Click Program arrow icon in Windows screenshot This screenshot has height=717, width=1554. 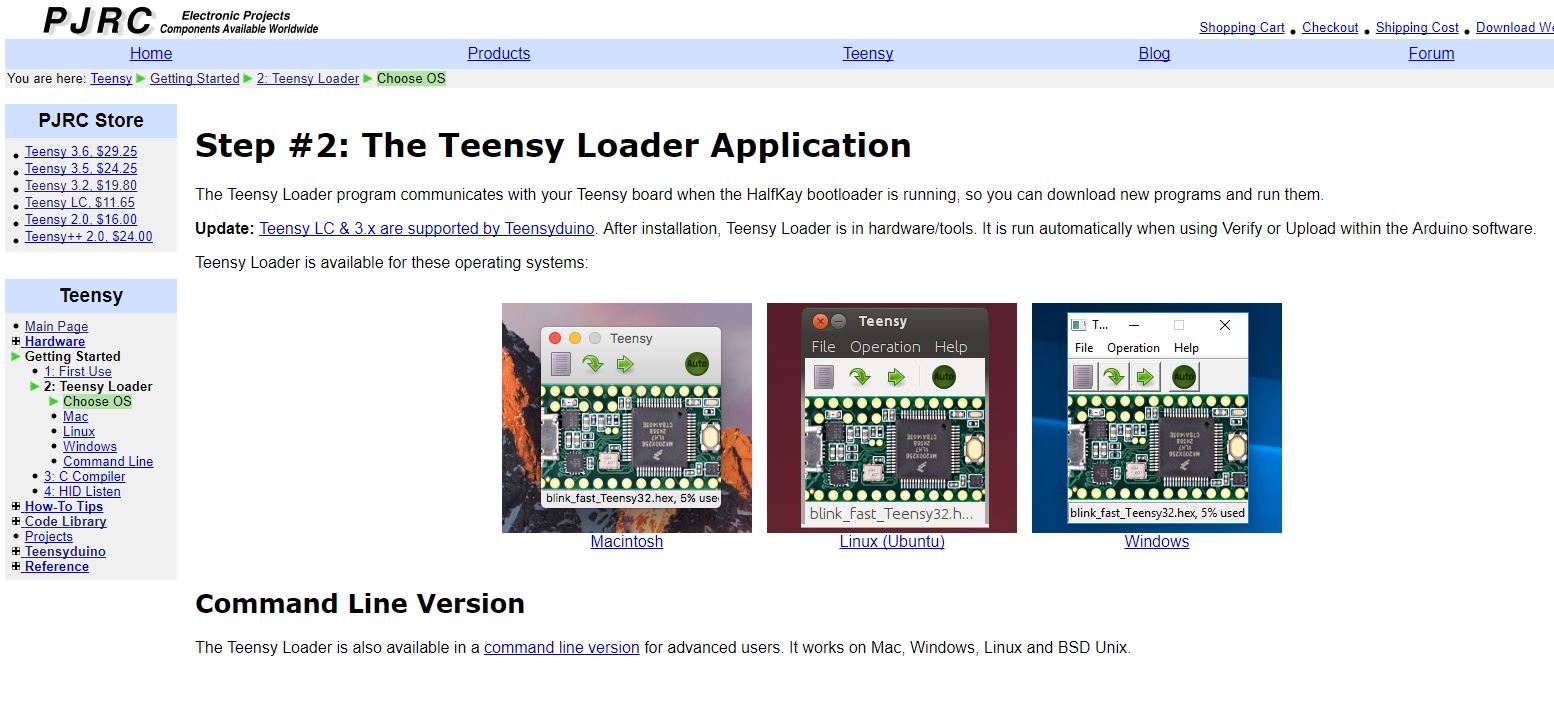click(x=1113, y=377)
